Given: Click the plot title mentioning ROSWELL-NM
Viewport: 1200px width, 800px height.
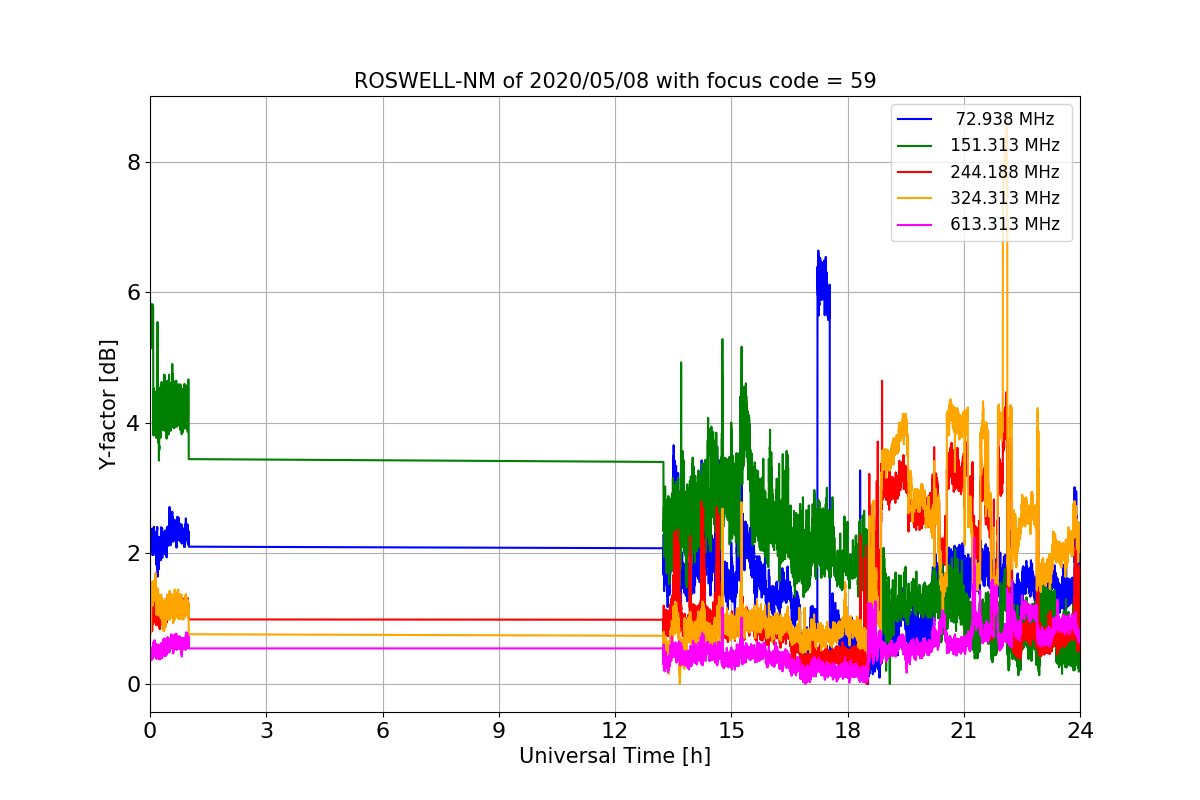Looking at the screenshot, I should coord(615,81).
